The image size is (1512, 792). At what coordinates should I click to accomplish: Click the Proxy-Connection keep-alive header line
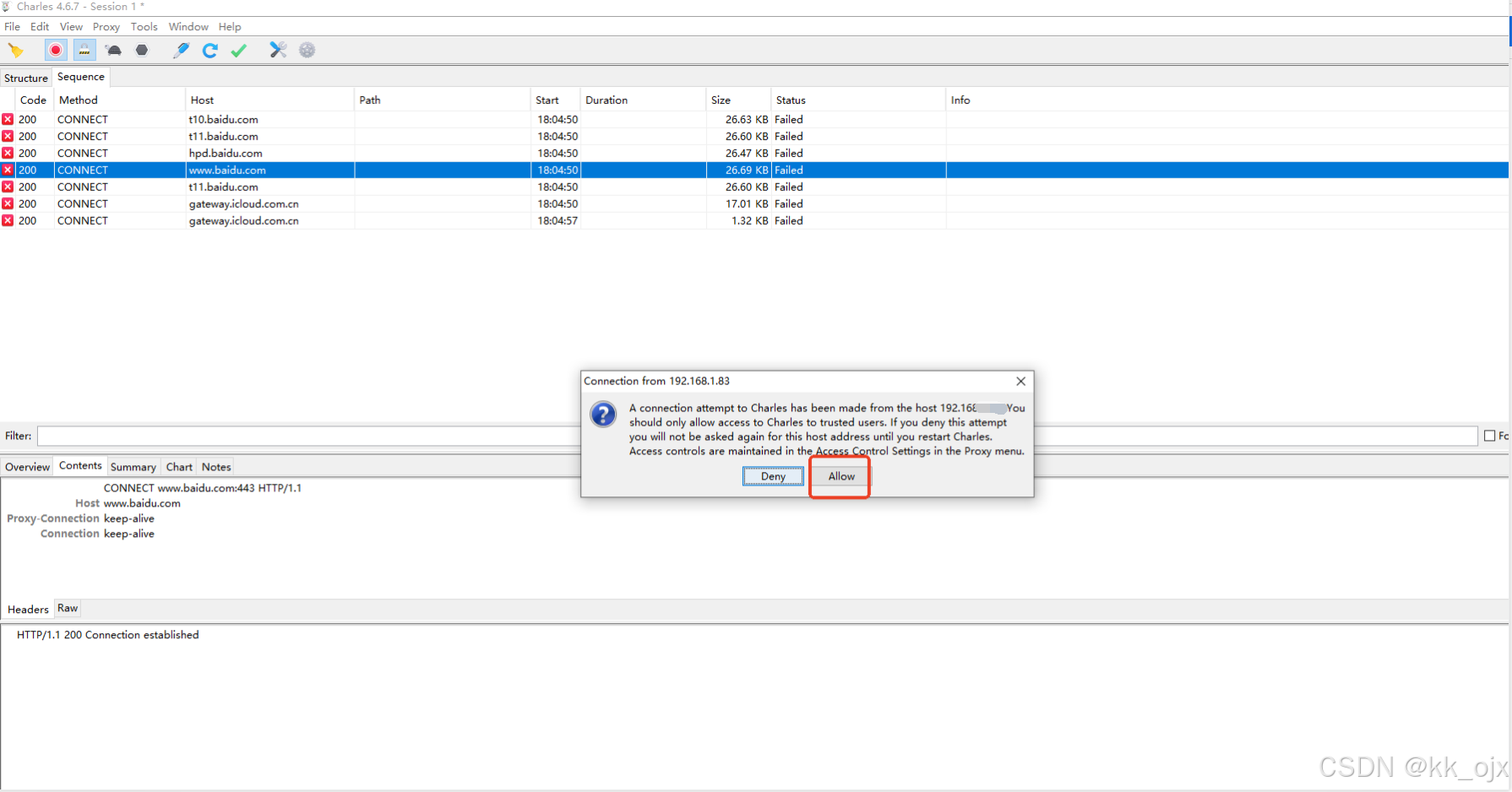(x=81, y=518)
